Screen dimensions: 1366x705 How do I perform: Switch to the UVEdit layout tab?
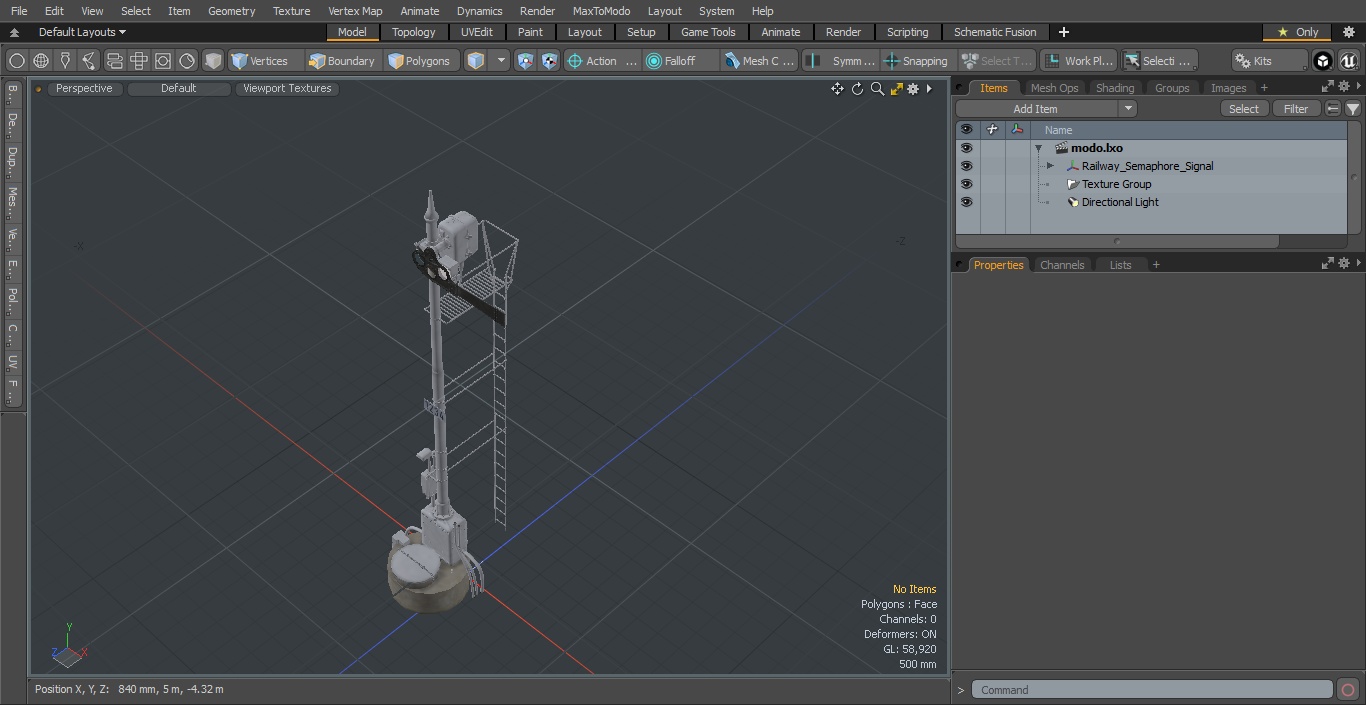[x=477, y=32]
